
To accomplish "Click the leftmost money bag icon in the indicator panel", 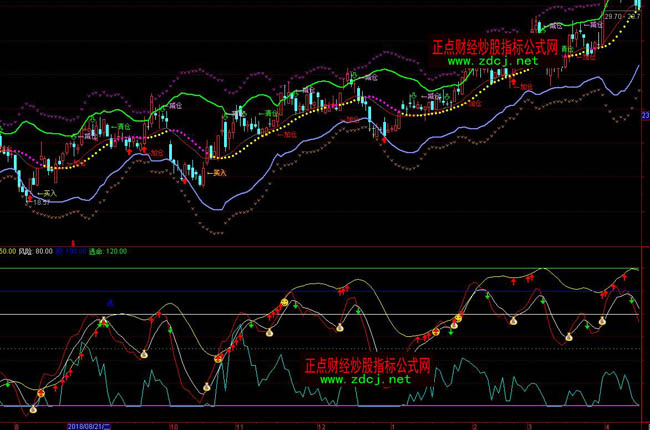I will click(x=31, y=408).
